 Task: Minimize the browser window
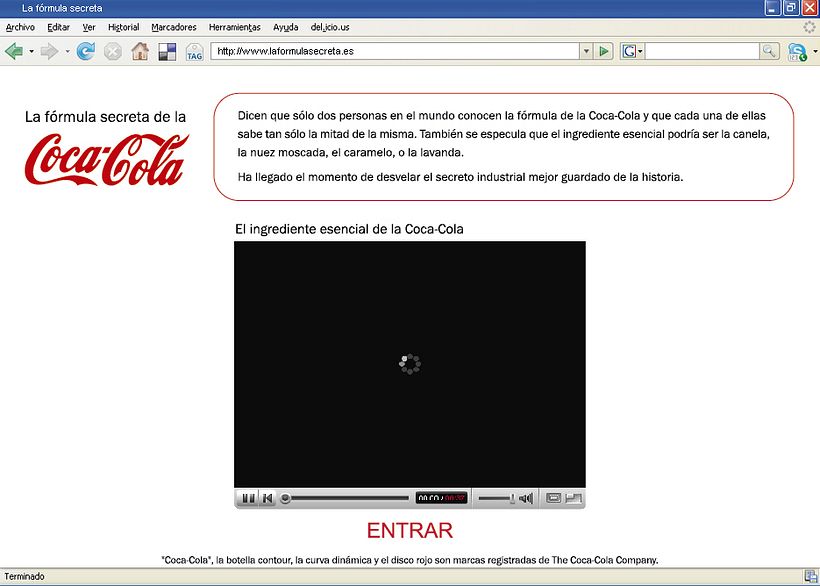[x=772, y=8]
